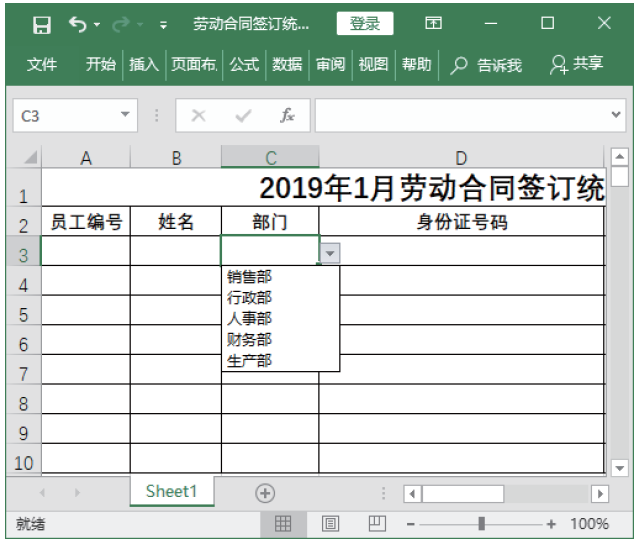Screen dimensions: 638x543
Task: Choose 财务部 from the dropdown list
Action: click(x=280, y=340)
